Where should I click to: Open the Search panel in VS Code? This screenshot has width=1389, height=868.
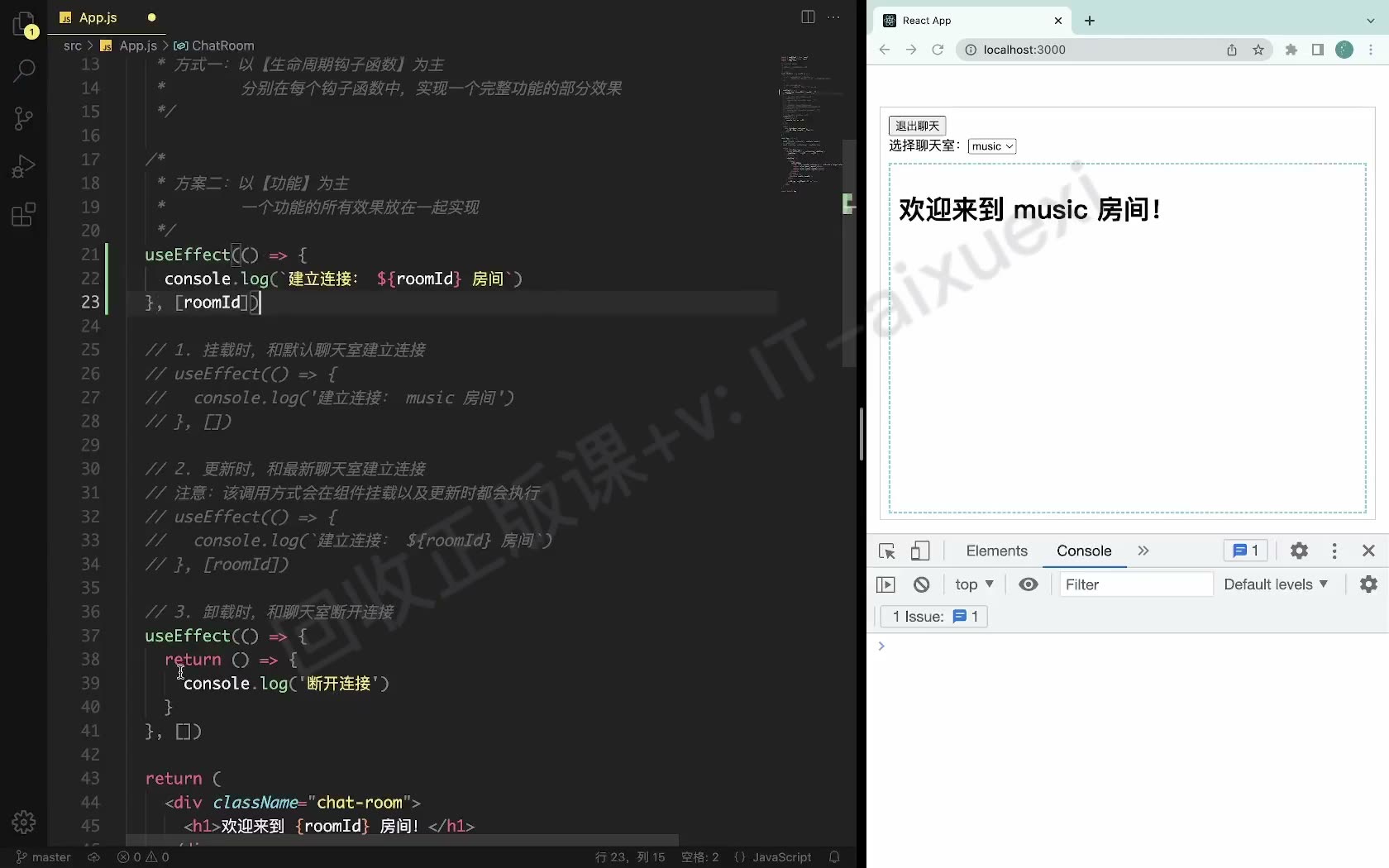pyautogui.click(x=24, y=71)
